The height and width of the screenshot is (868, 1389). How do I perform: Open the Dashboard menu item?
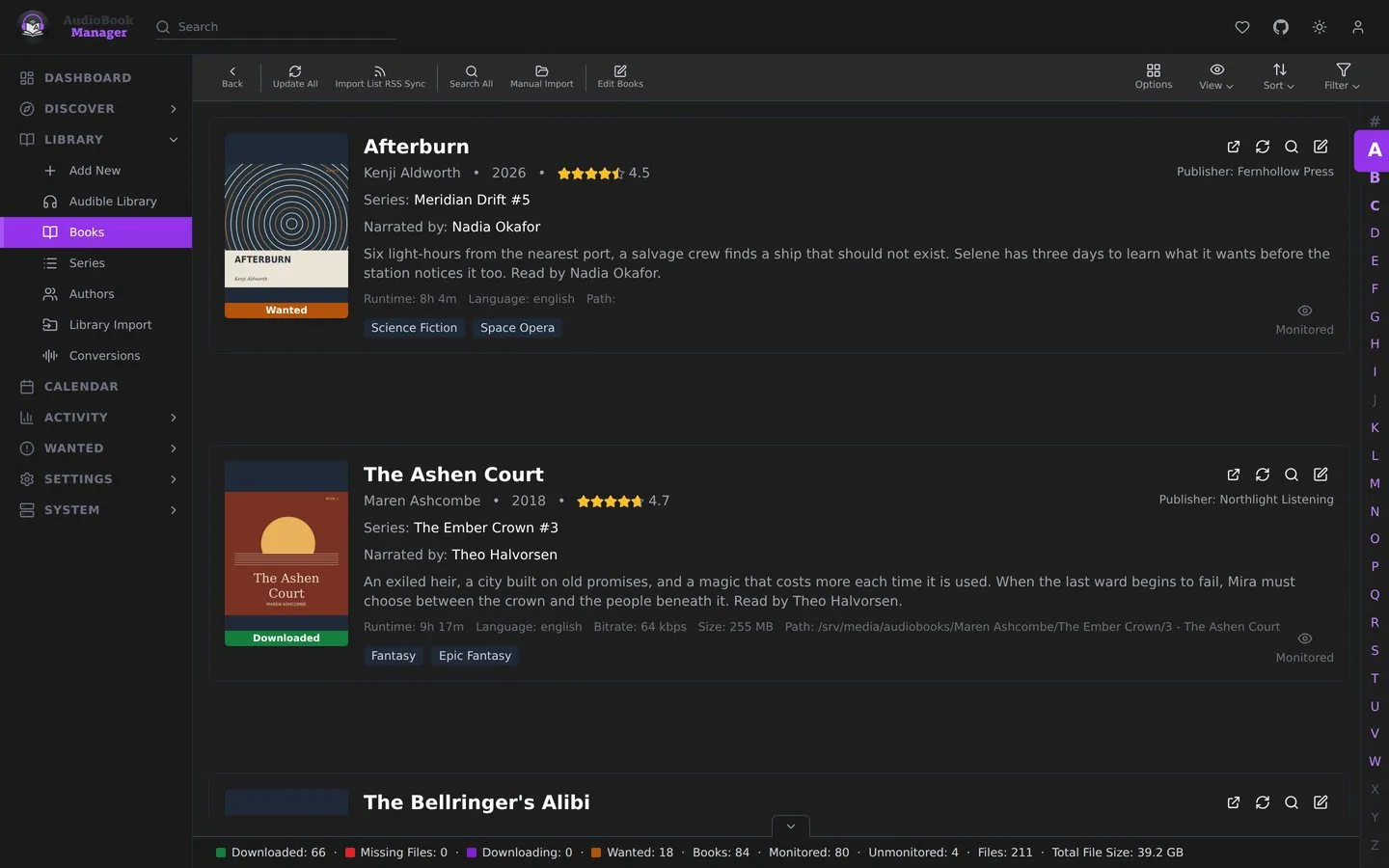[x=96, y=78]
